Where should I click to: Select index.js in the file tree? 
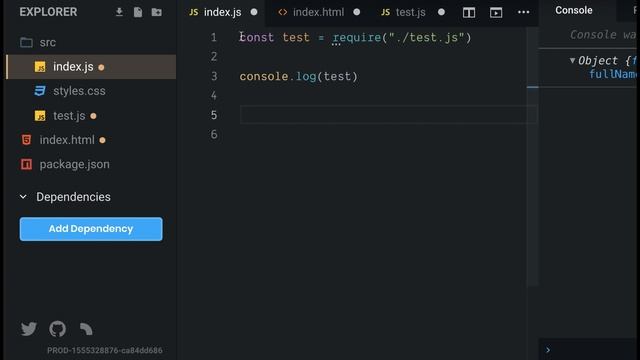[91, 67]
